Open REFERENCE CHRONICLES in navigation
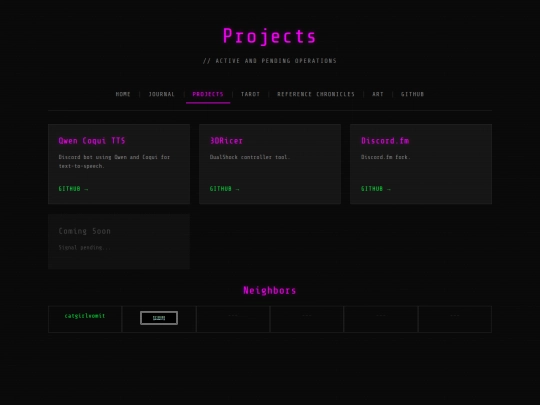The image size is (540, 405). click(316, 94)
